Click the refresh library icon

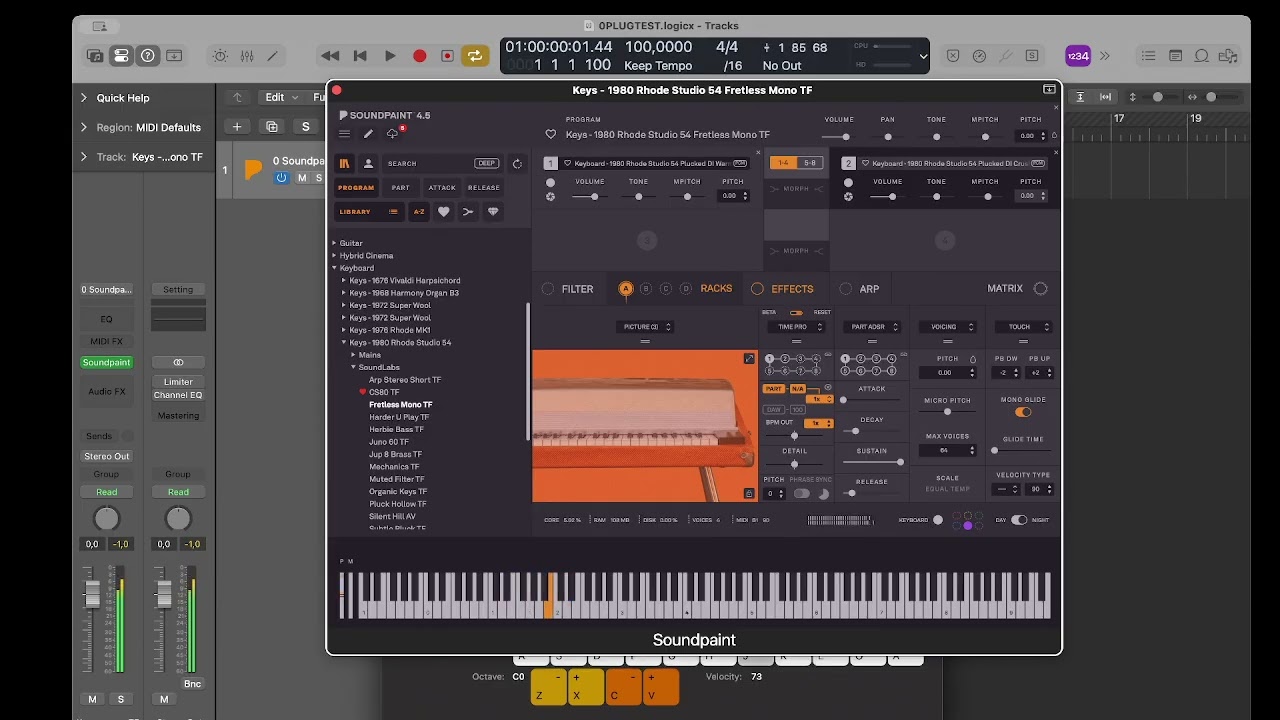click(517, 163)
